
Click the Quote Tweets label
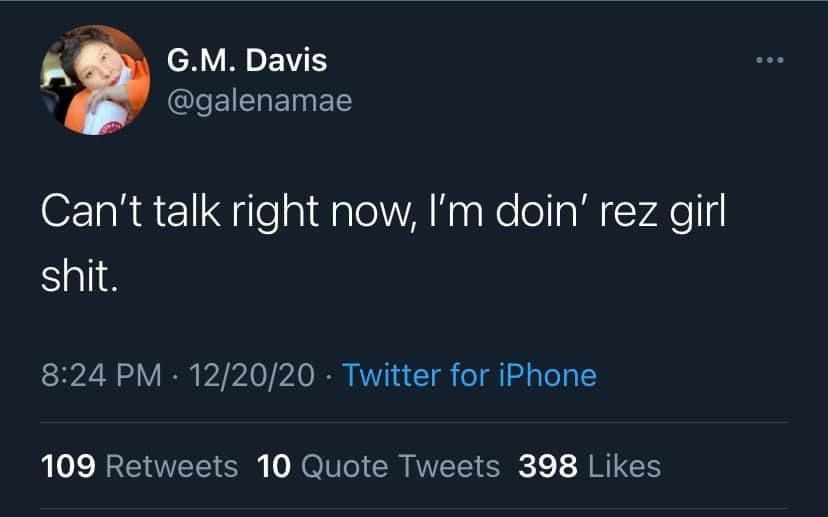point(400,466)
